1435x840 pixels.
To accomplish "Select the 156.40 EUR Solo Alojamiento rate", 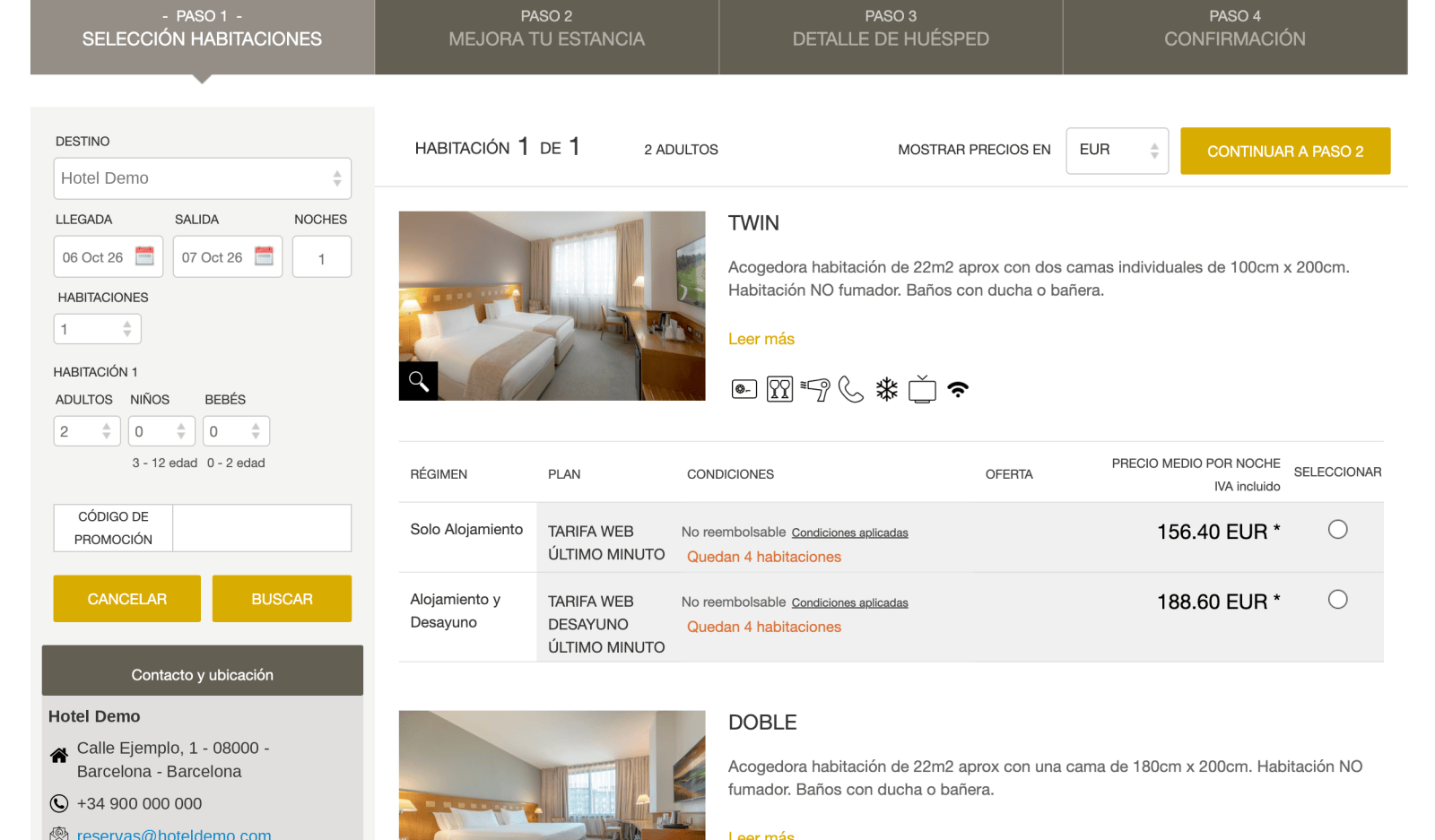I will (1337, 530).
